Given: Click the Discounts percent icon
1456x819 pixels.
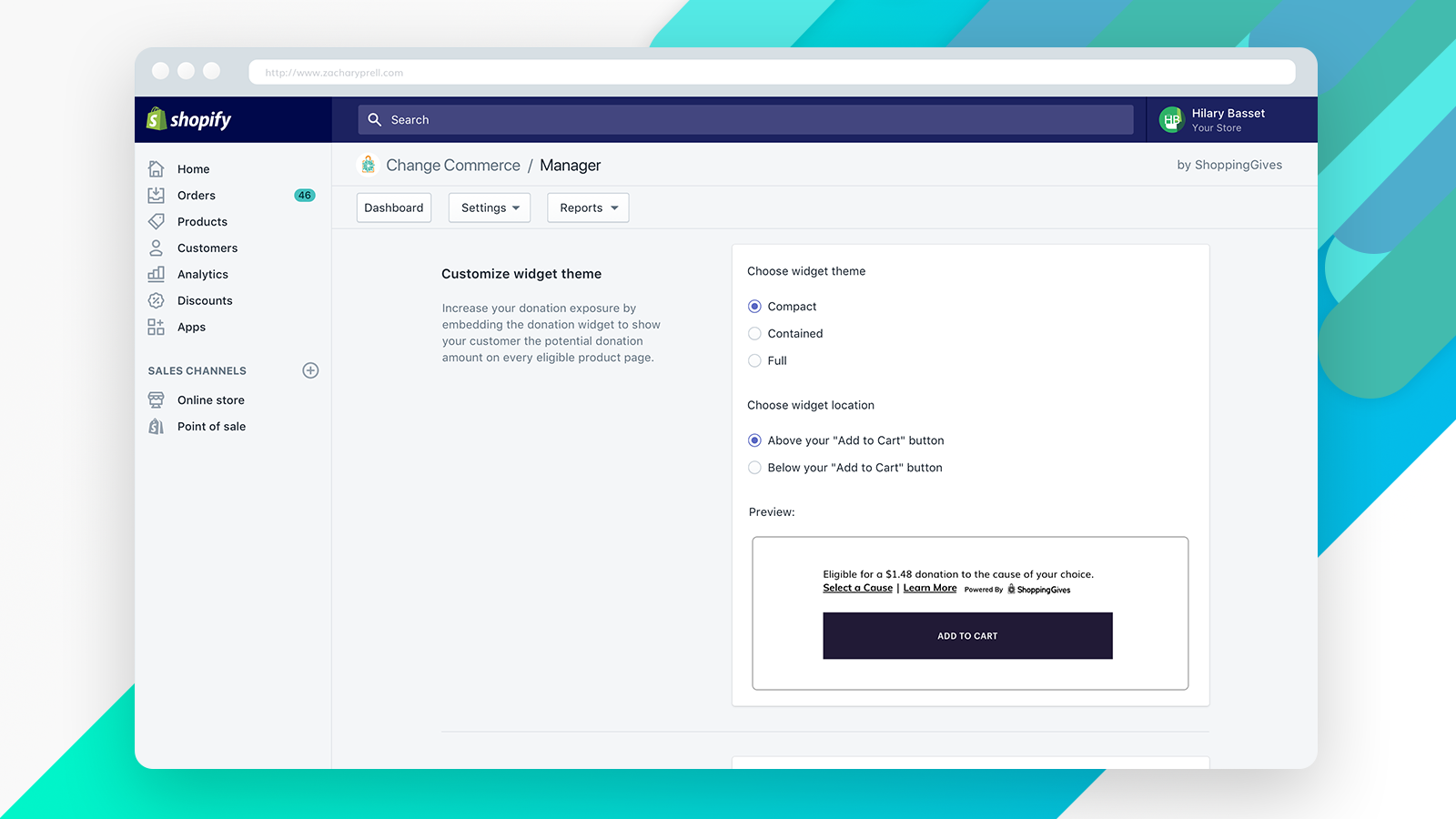Looking at the screenshot, I should (x=157, y=300).
